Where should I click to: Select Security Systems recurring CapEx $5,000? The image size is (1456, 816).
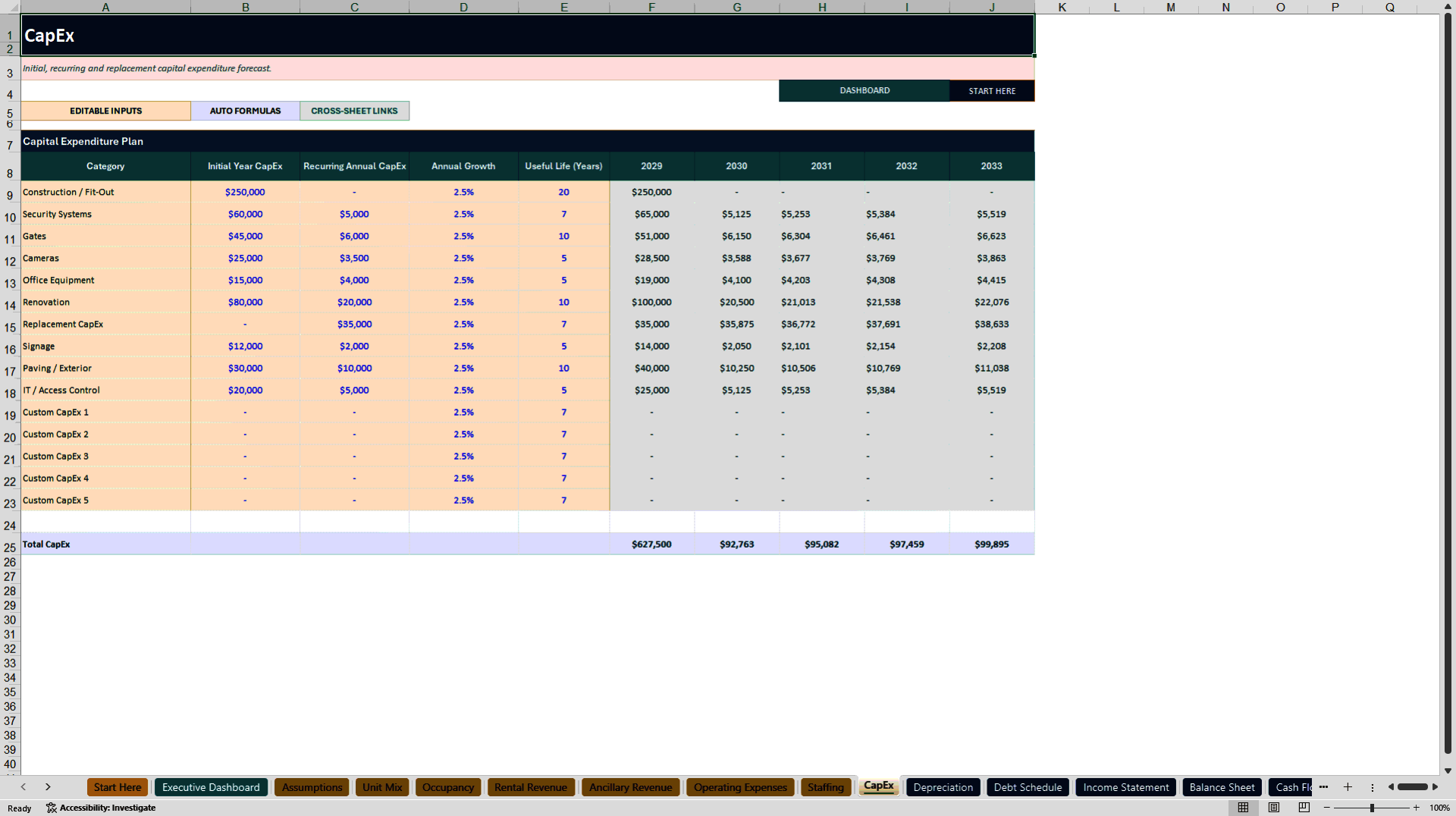pyautogui.click(x=354, y=214)
